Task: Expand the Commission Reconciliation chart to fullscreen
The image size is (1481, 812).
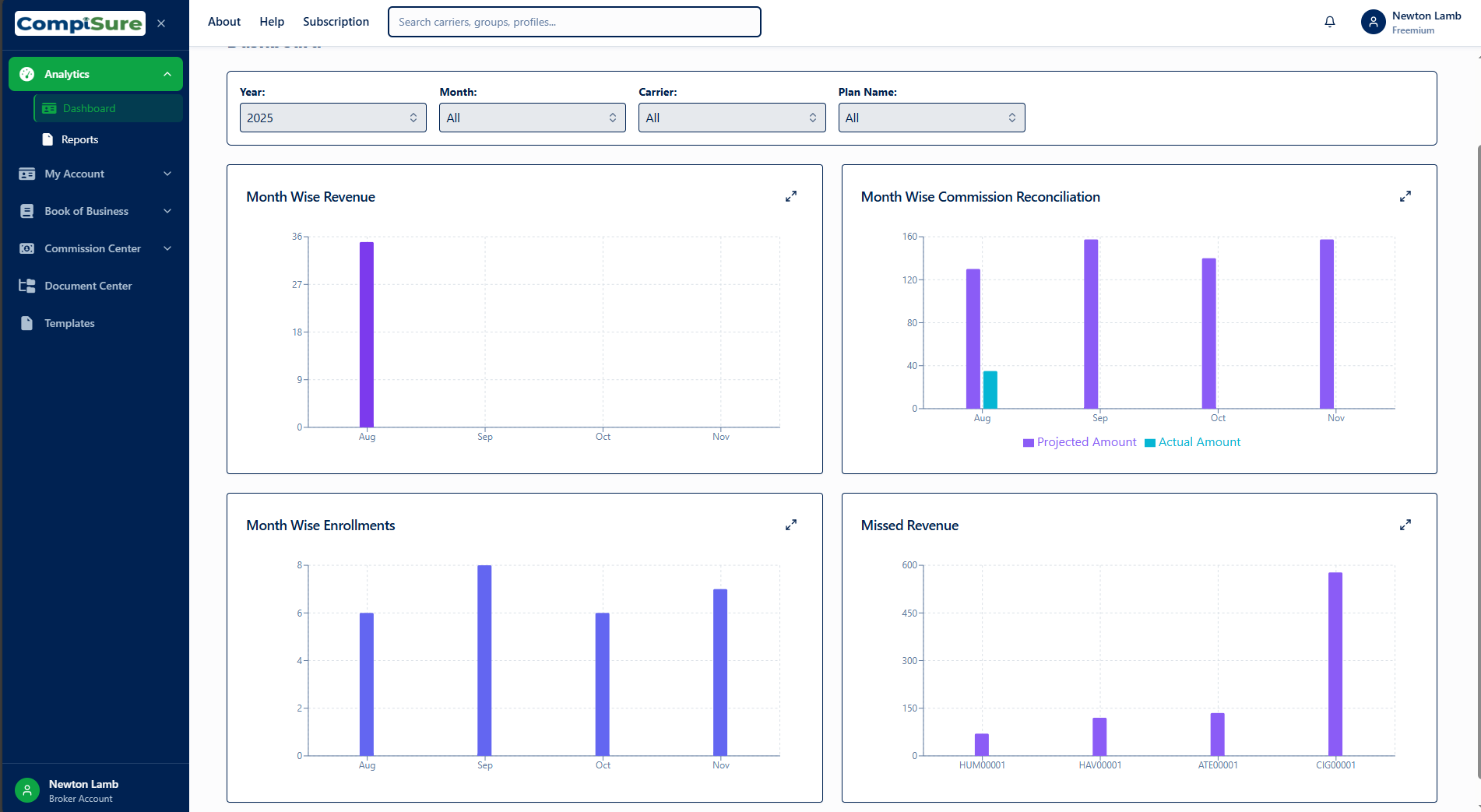Action: pos(1405,197)
